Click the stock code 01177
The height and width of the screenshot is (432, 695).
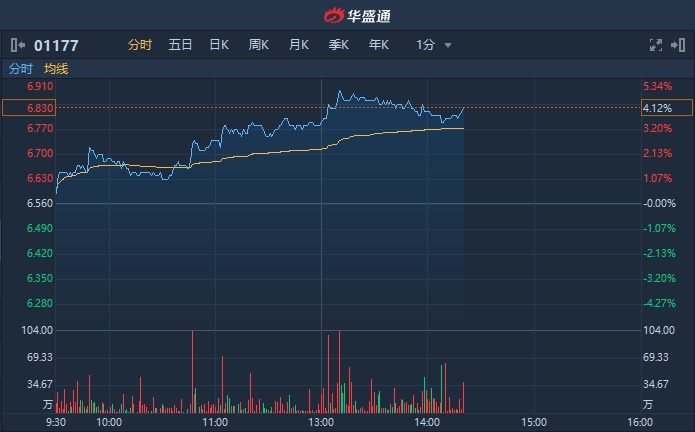pyautogui.click(x=56, y=45)
